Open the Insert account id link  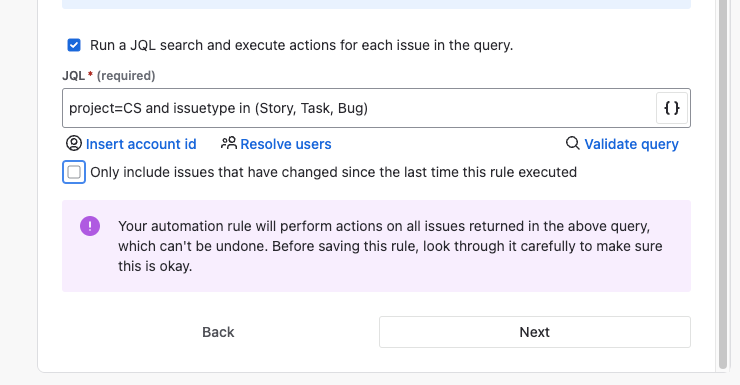pyautogui.click(x=141, y=144)
